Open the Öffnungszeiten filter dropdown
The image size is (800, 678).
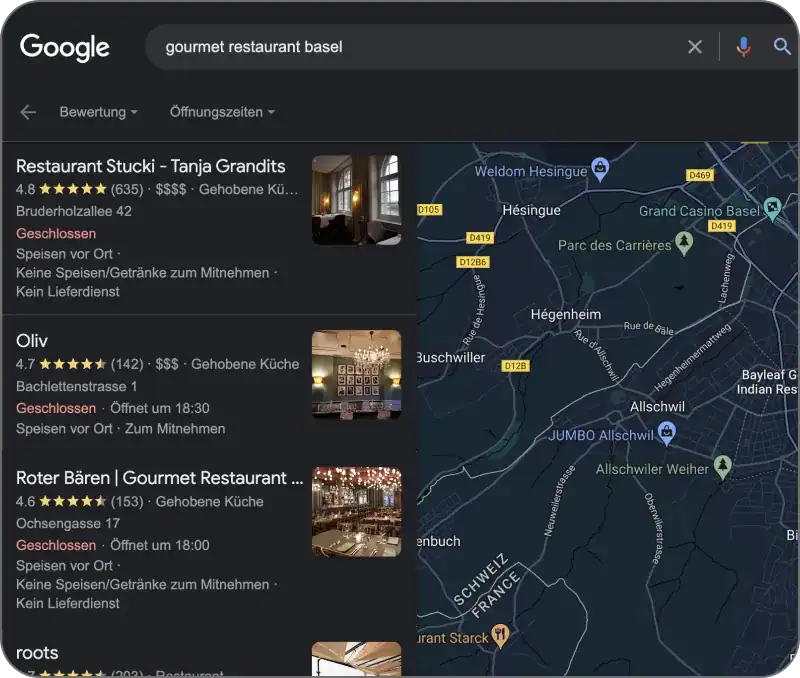(222, 112)
